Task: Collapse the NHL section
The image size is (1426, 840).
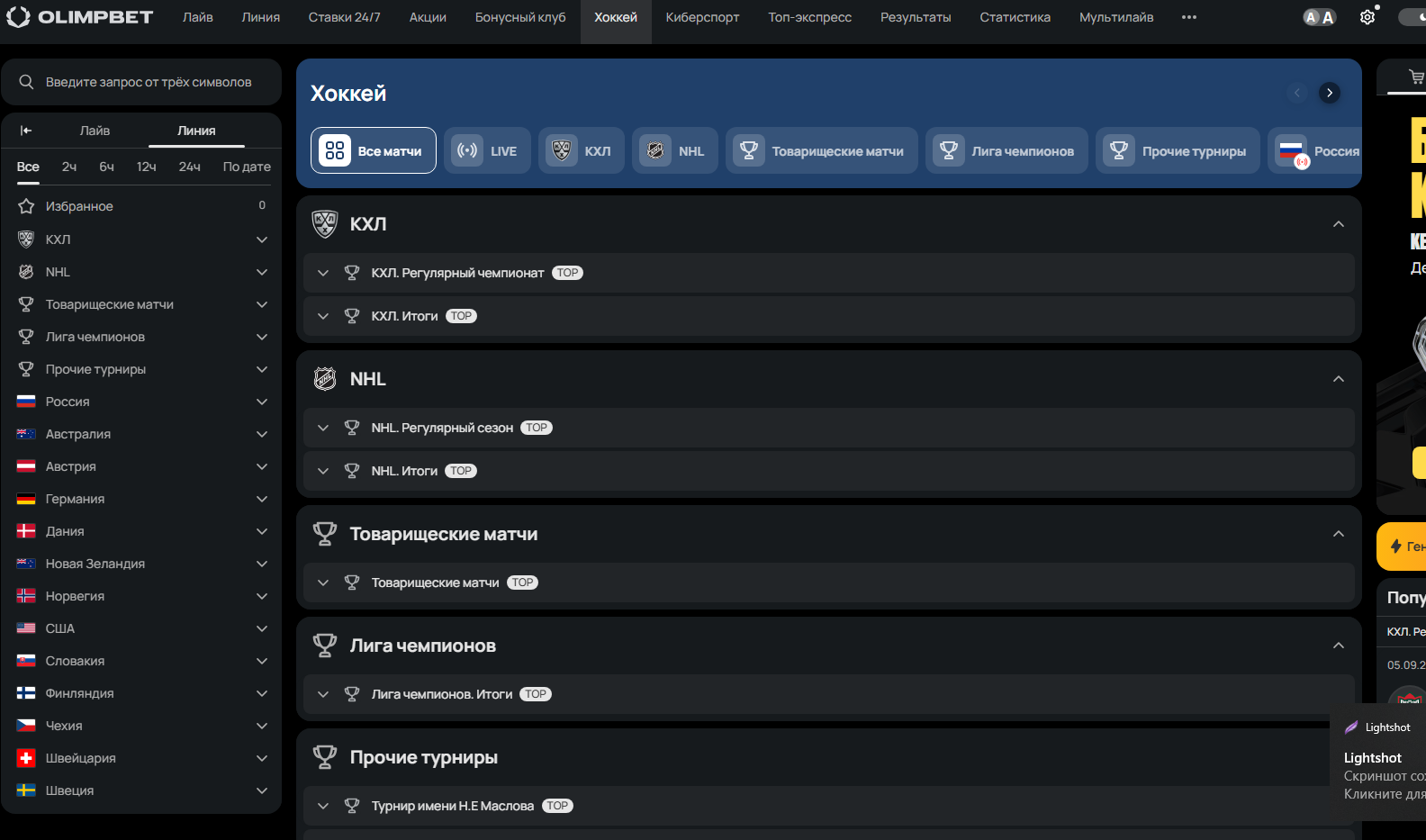Action: 1339,379
